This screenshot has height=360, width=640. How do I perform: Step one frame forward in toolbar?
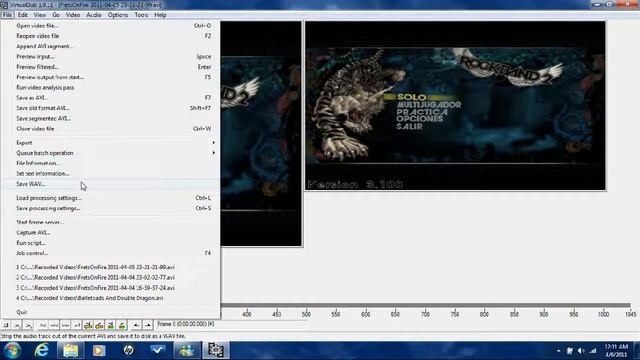tap(65, 325)
